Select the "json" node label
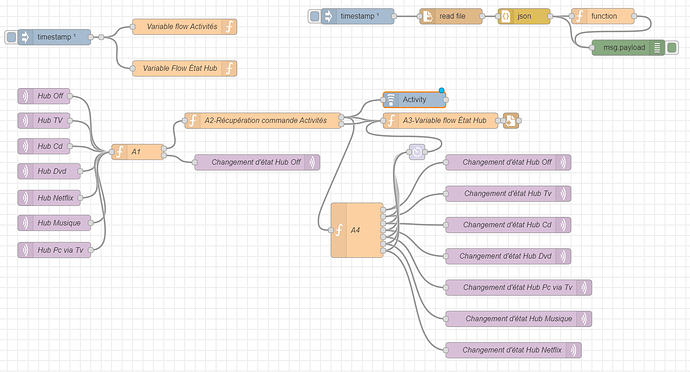 point(524,16)
